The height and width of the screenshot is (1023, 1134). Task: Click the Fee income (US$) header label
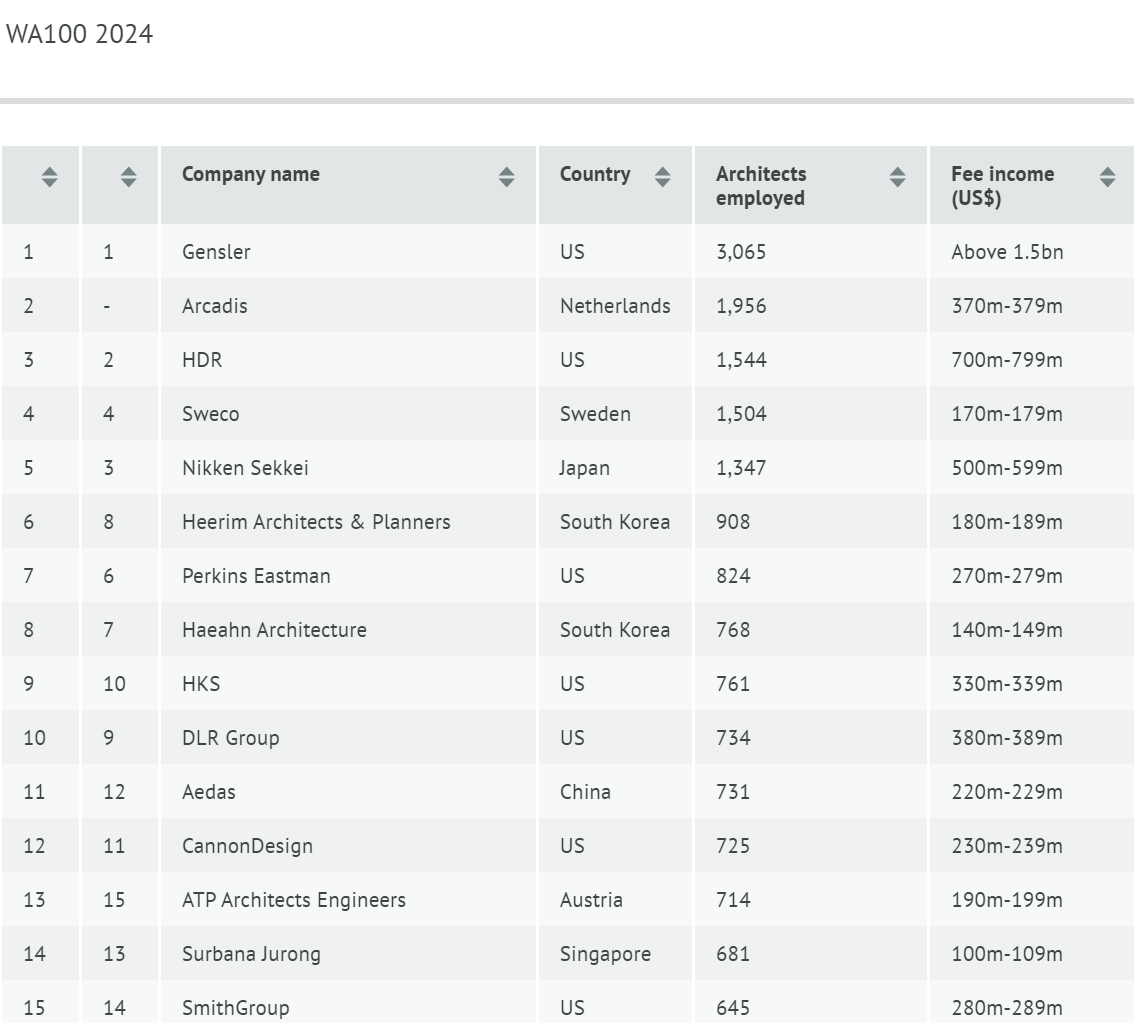coord(1002,186)
